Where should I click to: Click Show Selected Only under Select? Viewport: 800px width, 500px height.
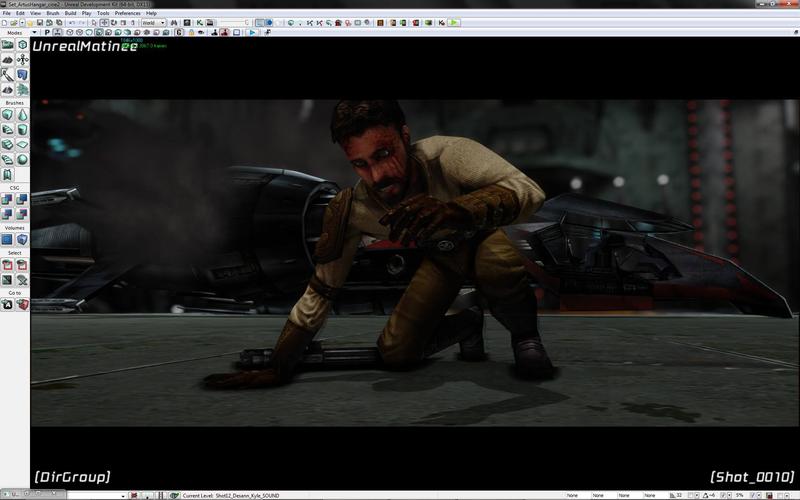pos(8,264)
